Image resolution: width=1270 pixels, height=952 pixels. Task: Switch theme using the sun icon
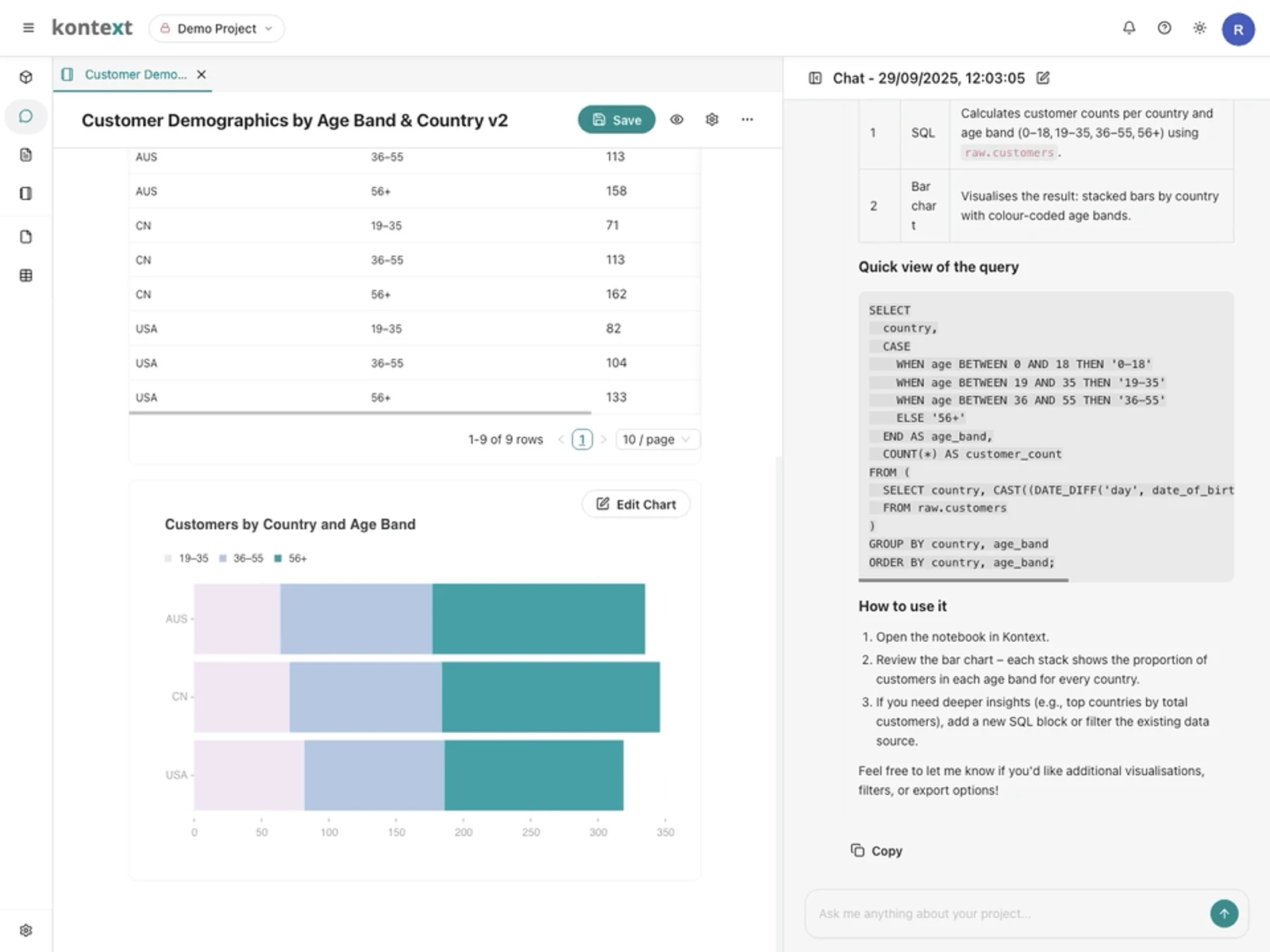point(1199,28)
